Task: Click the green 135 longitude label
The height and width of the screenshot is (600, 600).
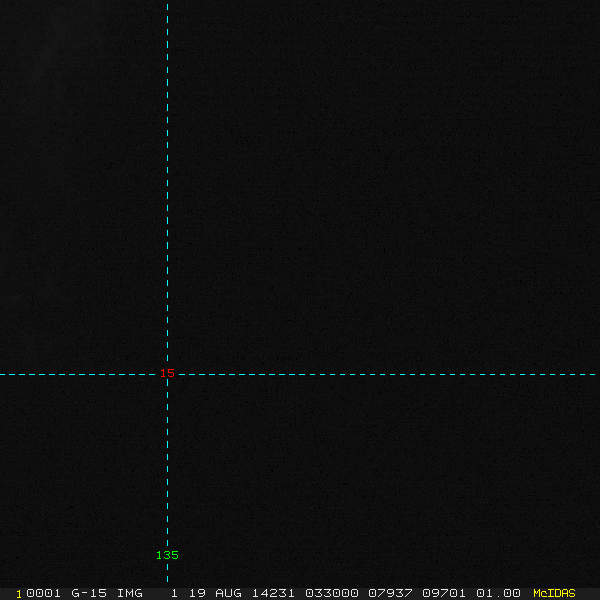Action: pyautogui.click(x=167, y=556)
